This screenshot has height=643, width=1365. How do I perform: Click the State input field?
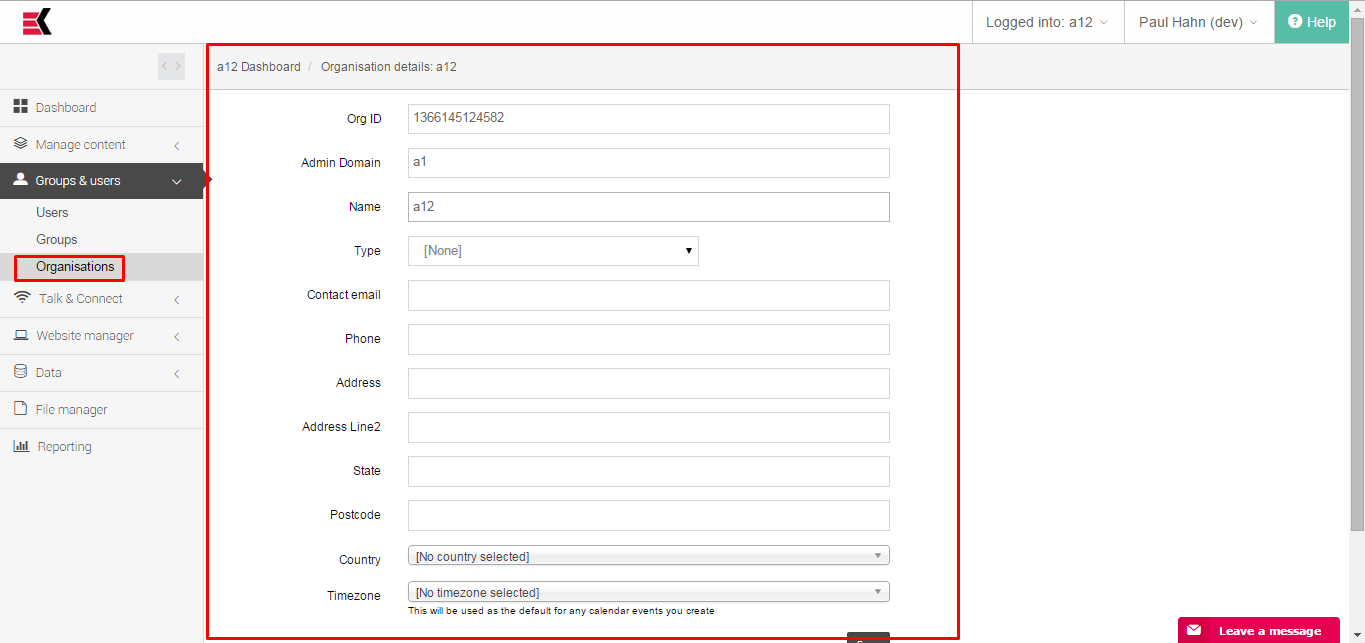coord(648,470)
